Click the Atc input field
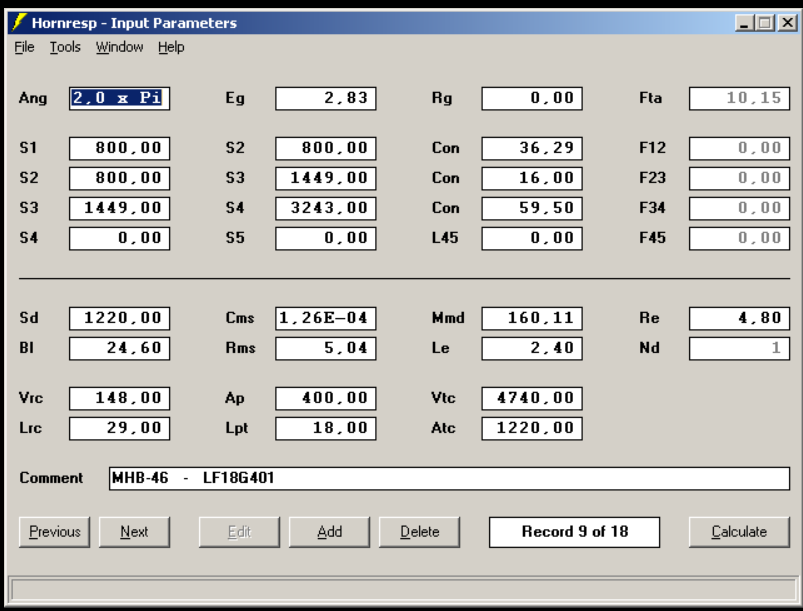The height and width of the screenshot is (611, 803). coord(532,429)
